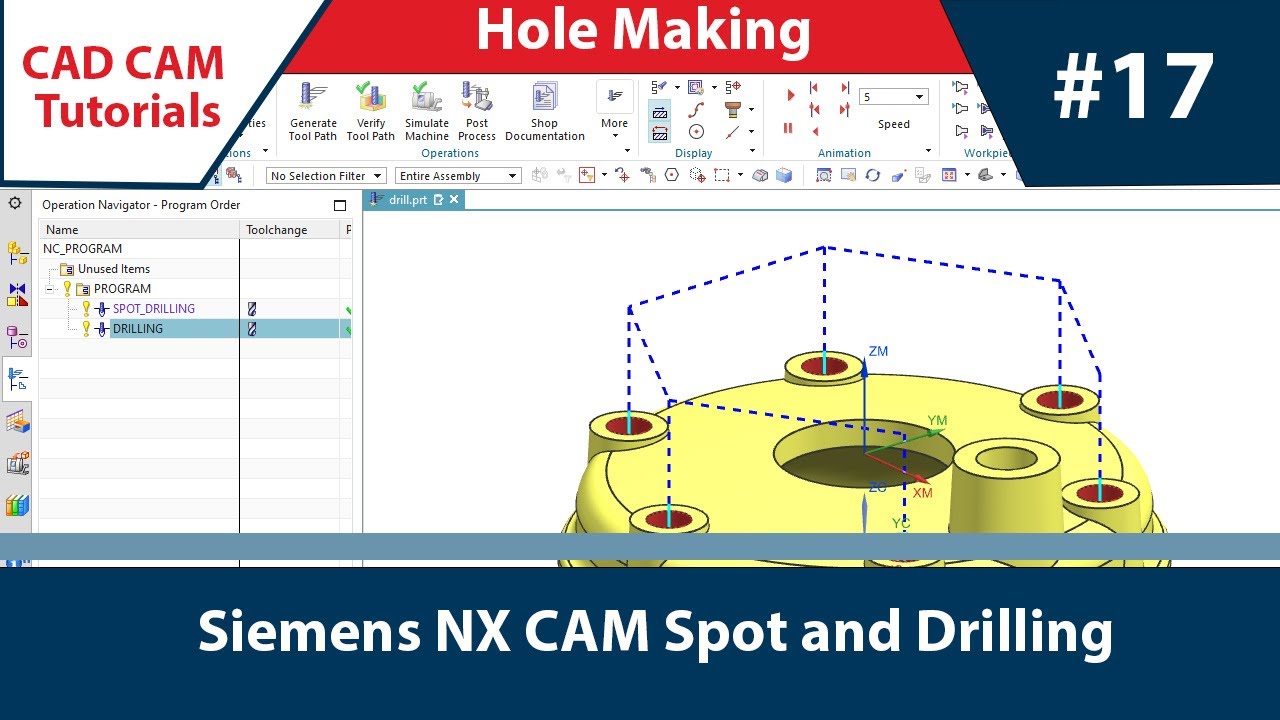This screenshot has width=1280, height=720.
Task: Close the drill.prt tab
Action: click(454, 200)
